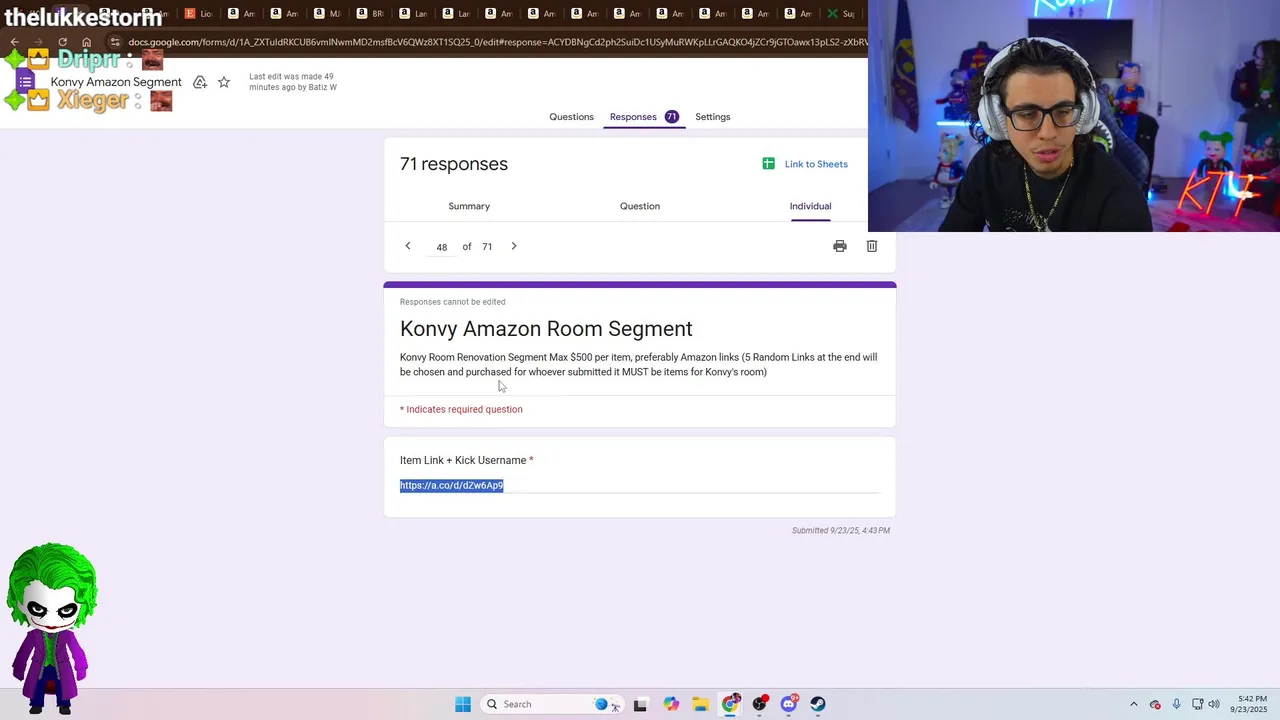Image resolution: width=1280 pixels, height=720 pixels.
Task: Go to the previous response arrow
Action: 408,246
